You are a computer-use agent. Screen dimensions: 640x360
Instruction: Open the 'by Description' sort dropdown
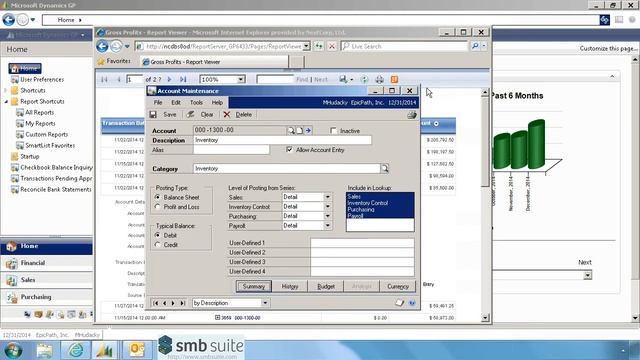(265, 303)
